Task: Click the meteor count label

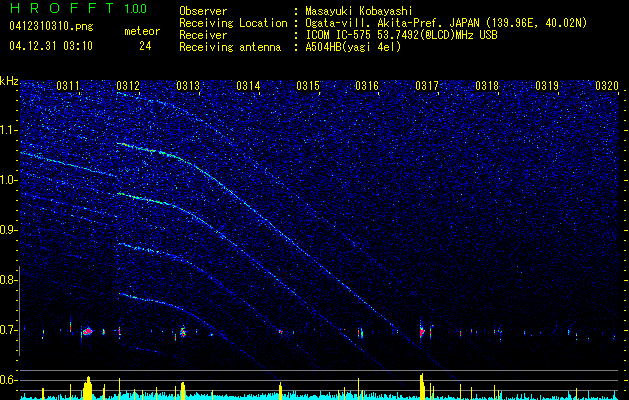Action: pyautogui.click(x=142, y=31)
